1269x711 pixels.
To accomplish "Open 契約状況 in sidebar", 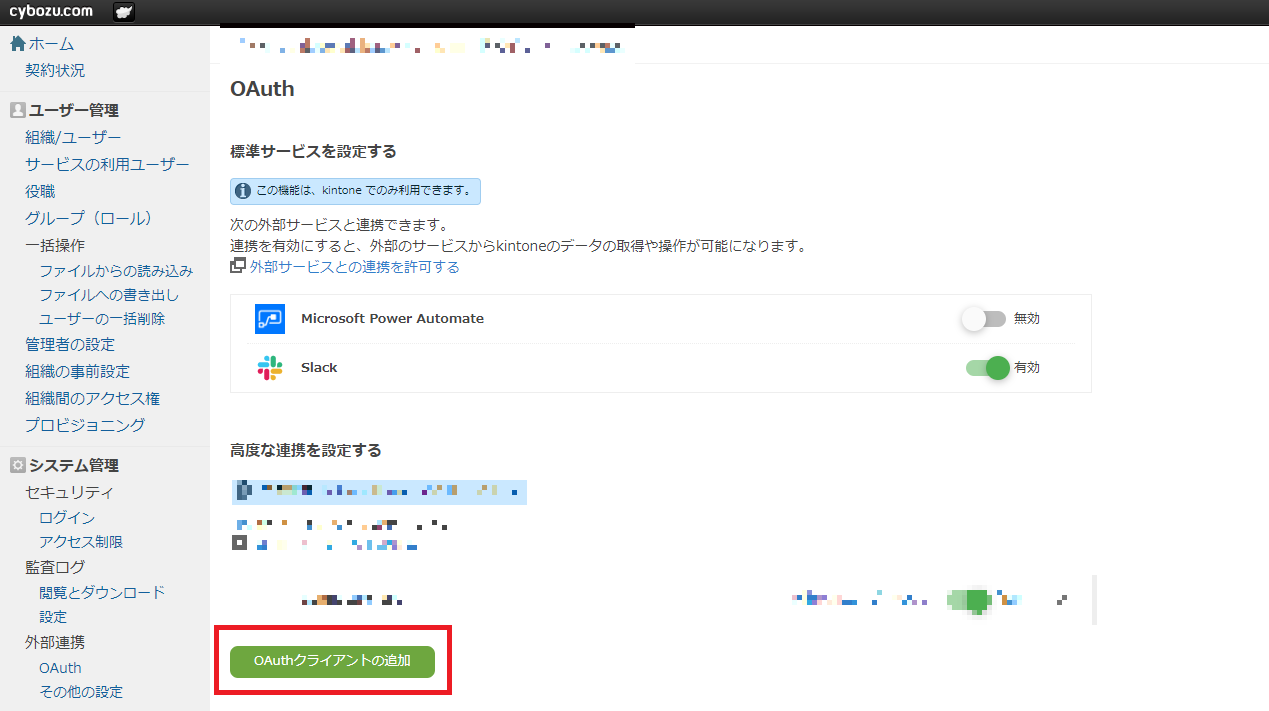I will 55,70.
